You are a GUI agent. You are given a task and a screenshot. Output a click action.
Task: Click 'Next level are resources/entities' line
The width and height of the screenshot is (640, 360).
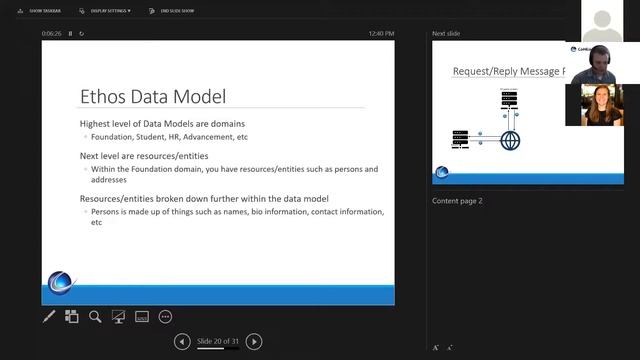click(144, 156)
